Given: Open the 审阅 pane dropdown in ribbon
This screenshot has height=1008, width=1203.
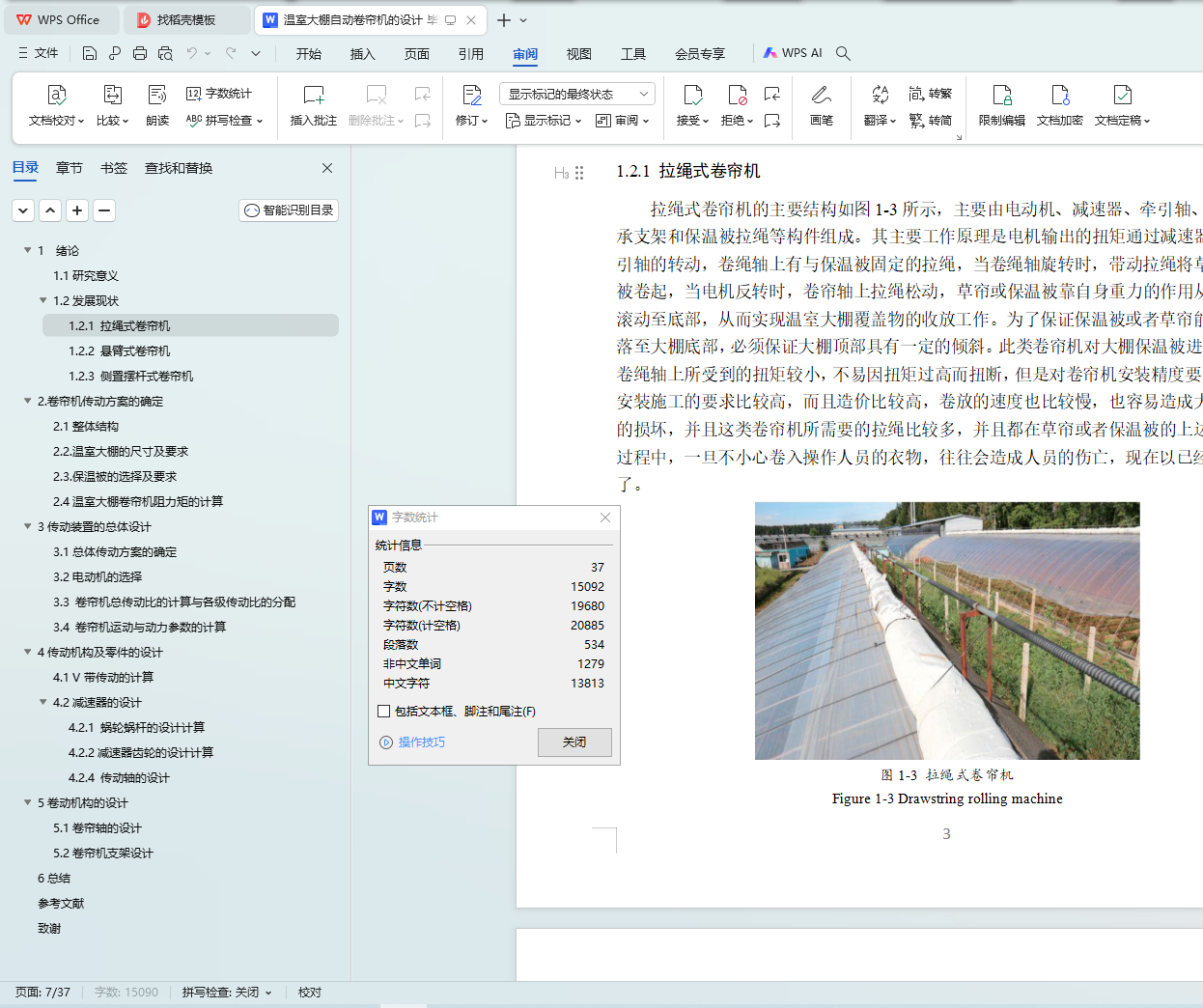Looking at the screenshot, I should pos(623,121).
